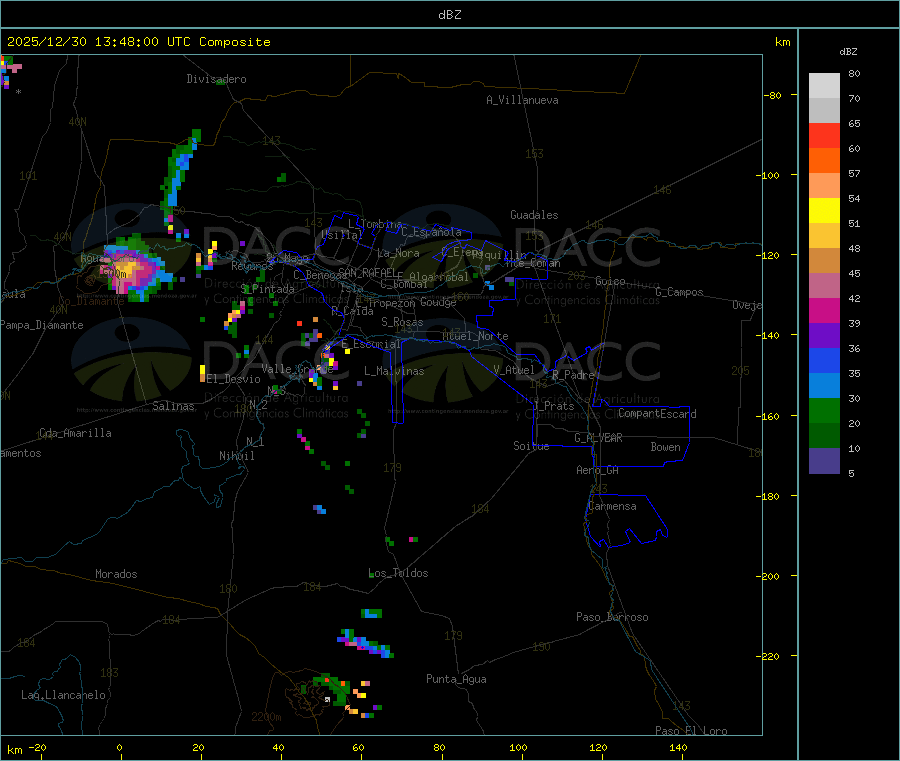Click the Valle_Grande label
The width and height of the screenshot is (900, 761).
pyautogui.click(x=297, y=369)
